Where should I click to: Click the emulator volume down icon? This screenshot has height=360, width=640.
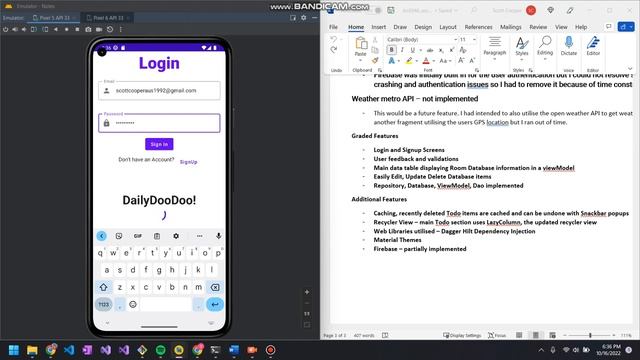(24, 29)
